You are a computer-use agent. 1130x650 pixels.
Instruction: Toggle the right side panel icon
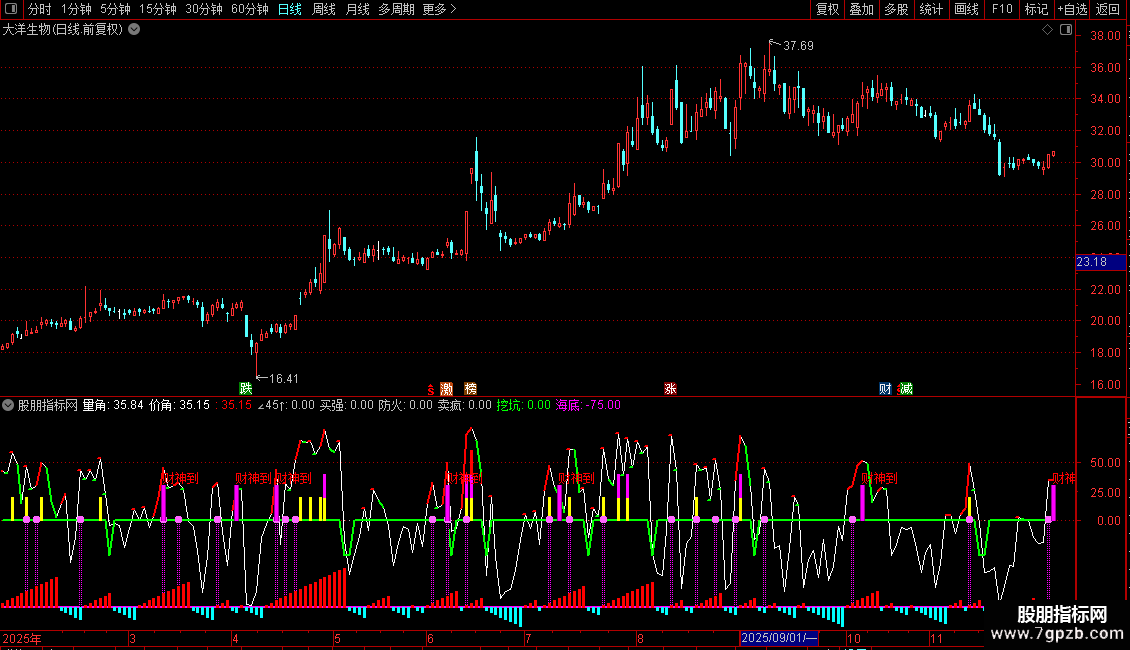pos(1066,30)
